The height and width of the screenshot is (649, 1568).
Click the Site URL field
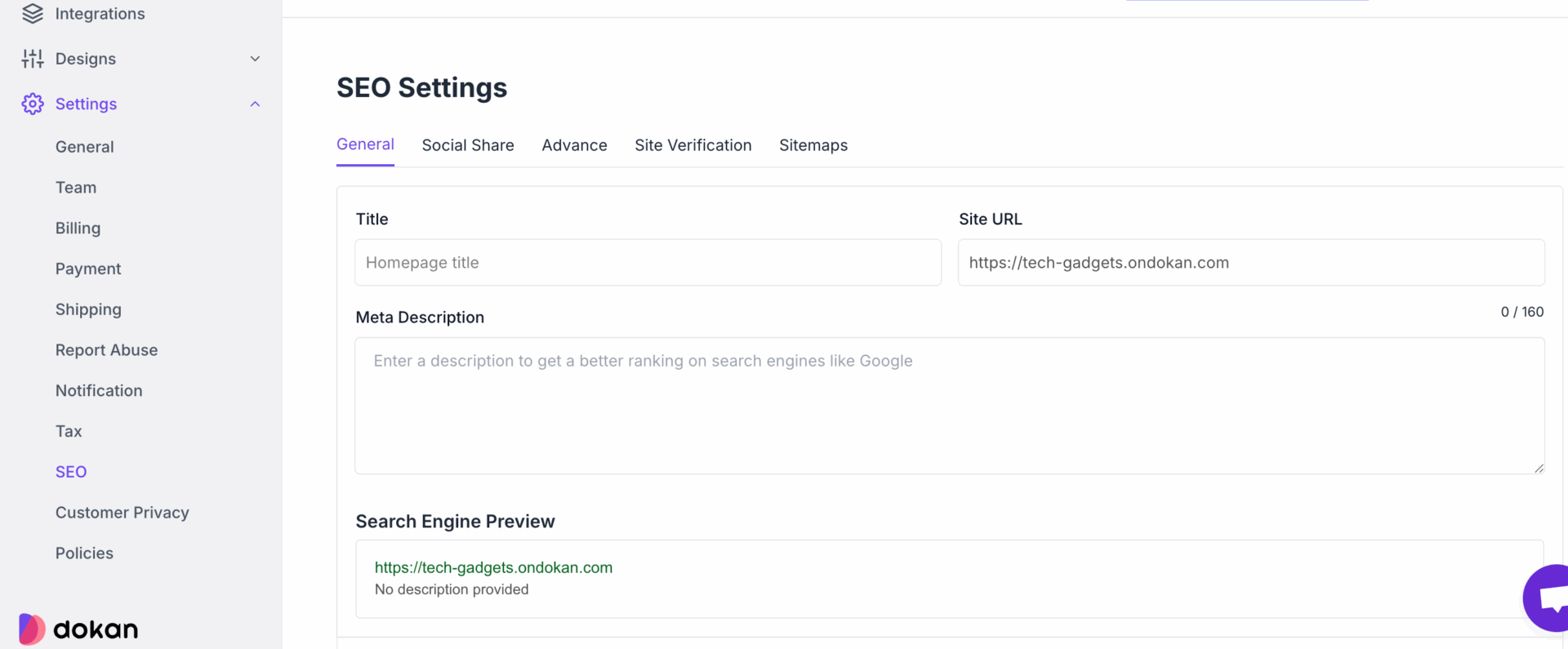point(1251,263)
